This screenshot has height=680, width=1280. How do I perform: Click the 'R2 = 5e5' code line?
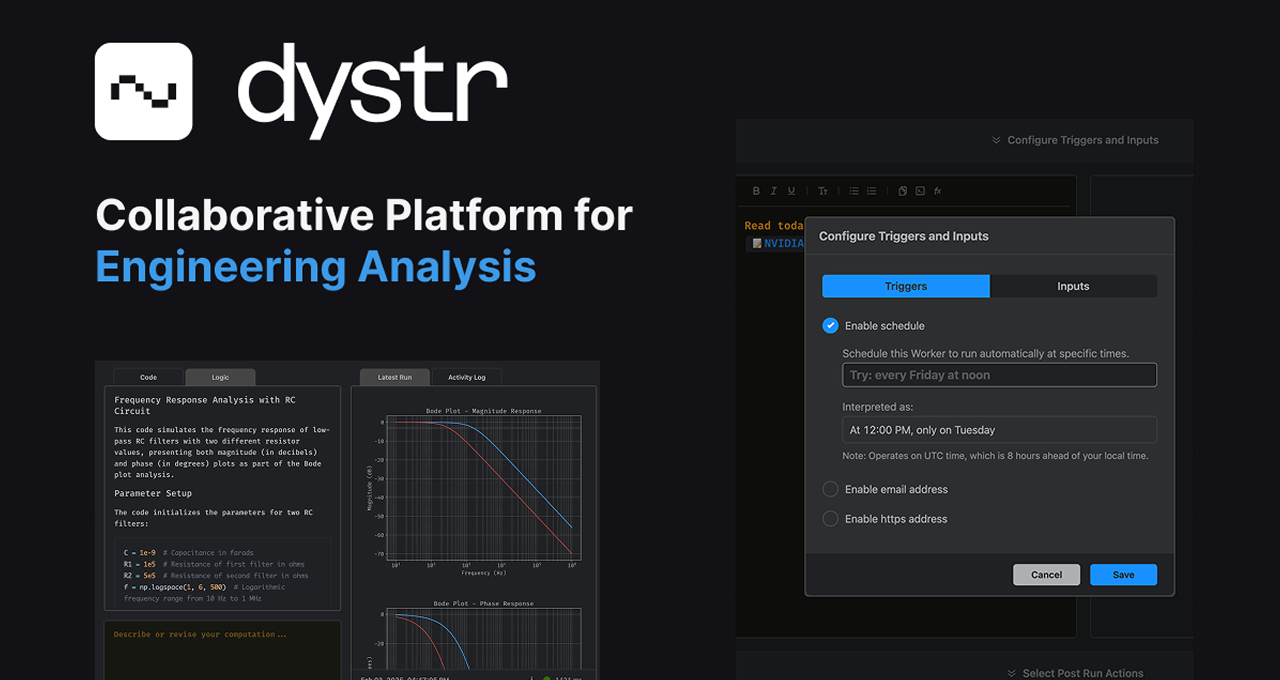[x=215, y=576]
